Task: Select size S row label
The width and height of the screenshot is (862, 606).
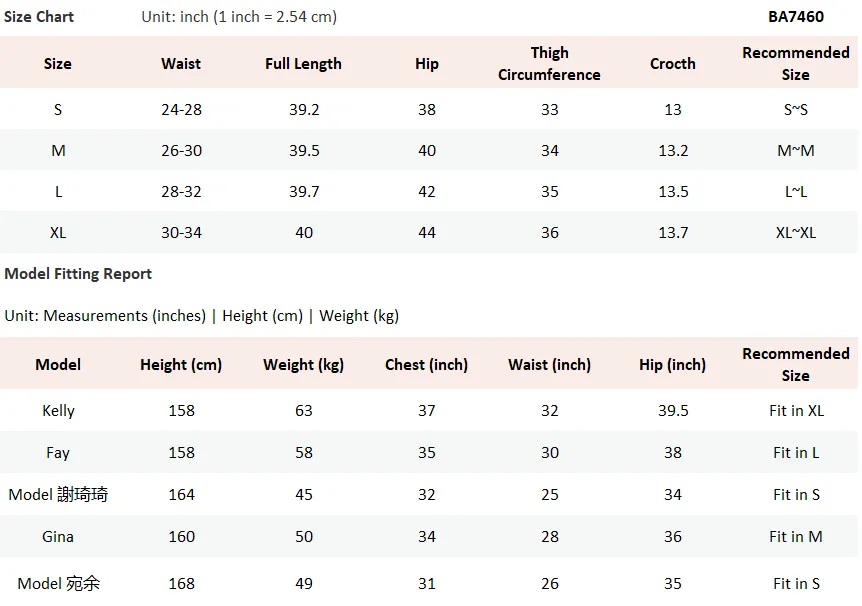Action: tap(58, 109)
